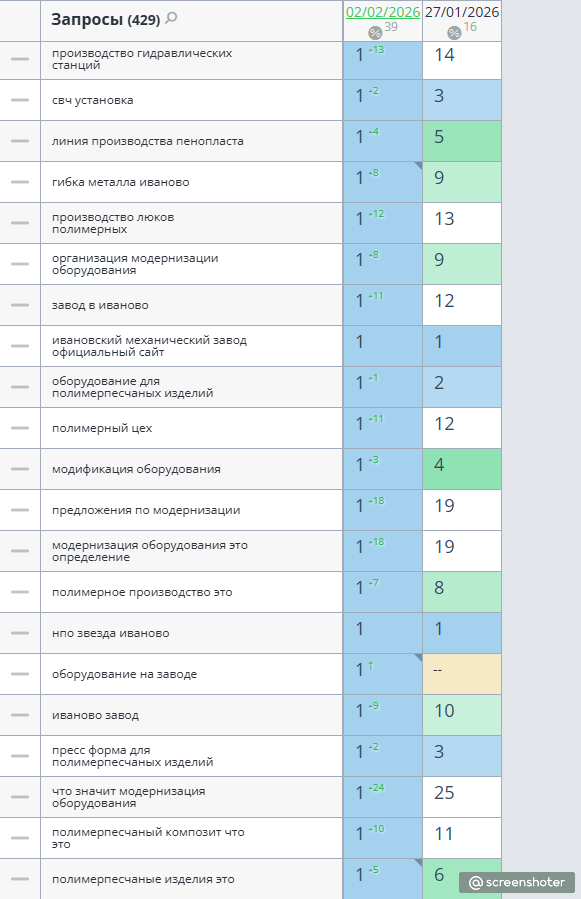581x899 pixels.
Task: Select query 'линия производства пенопласта'
Action: [147, 141]
